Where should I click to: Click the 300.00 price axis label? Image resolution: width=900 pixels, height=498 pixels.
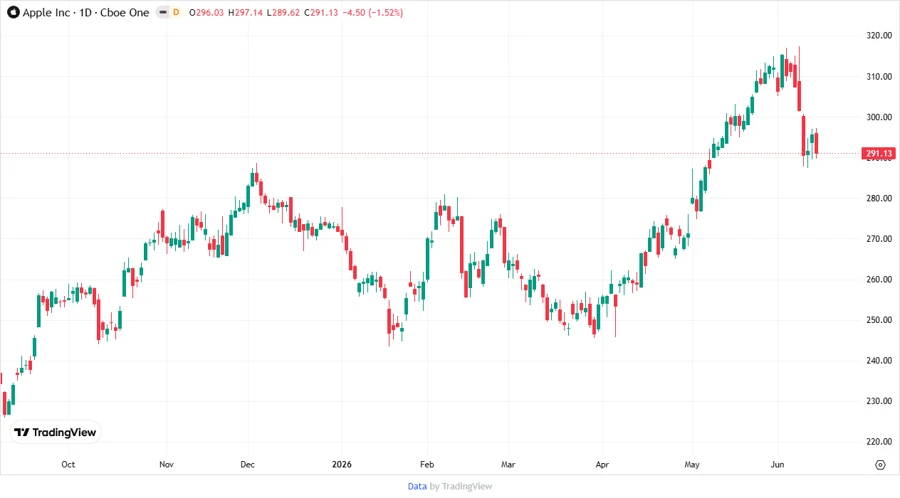point(879,117)
